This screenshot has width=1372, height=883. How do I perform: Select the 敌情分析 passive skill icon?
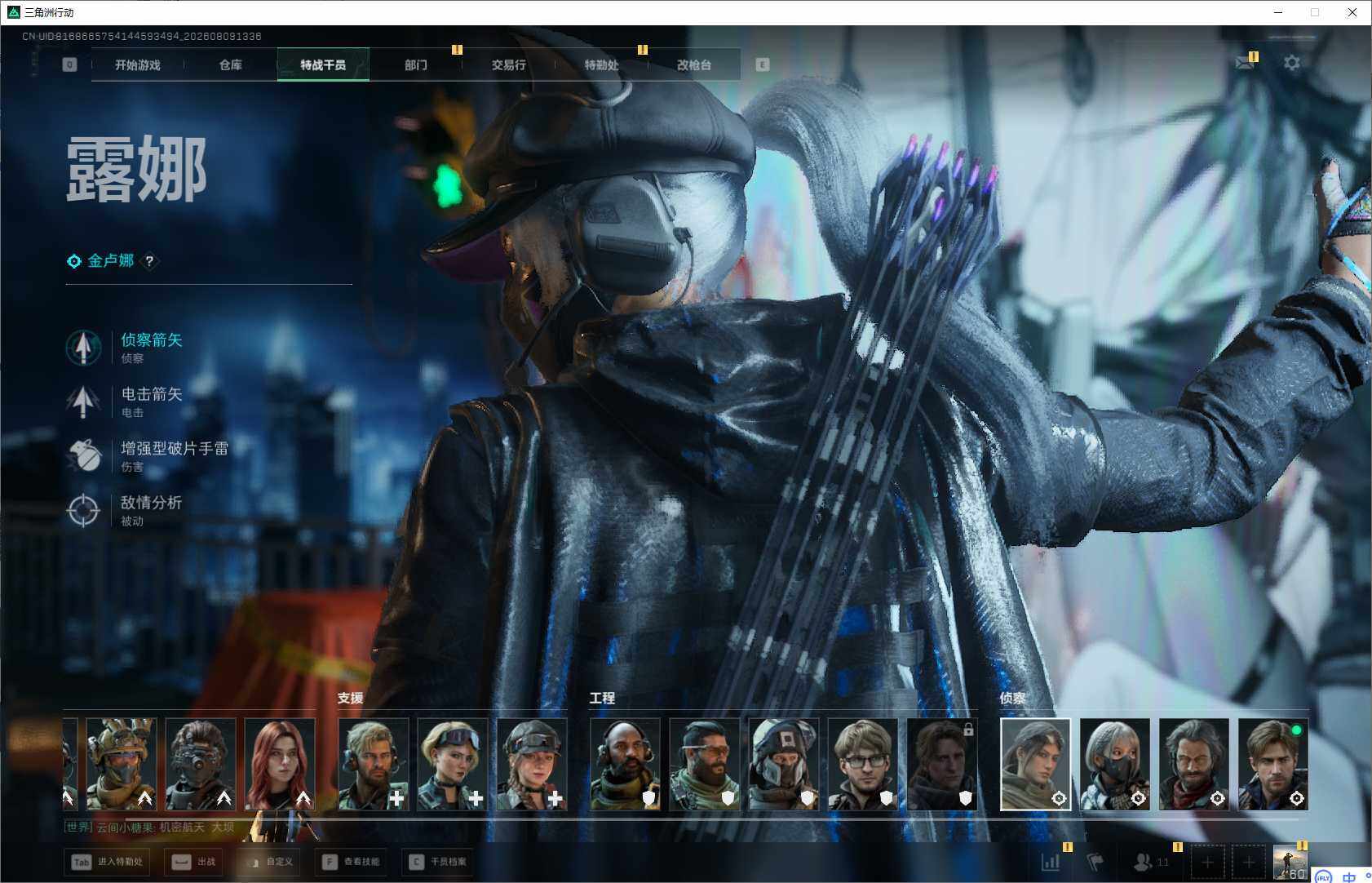(83, 511)
